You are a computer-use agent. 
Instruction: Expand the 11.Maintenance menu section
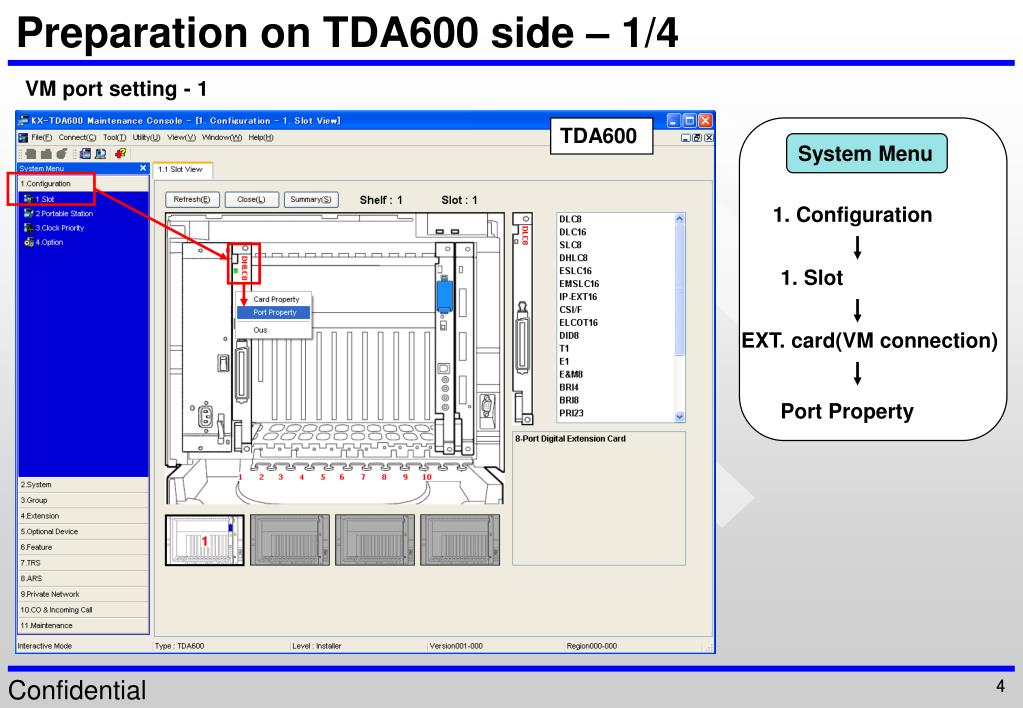coord(84,626)
